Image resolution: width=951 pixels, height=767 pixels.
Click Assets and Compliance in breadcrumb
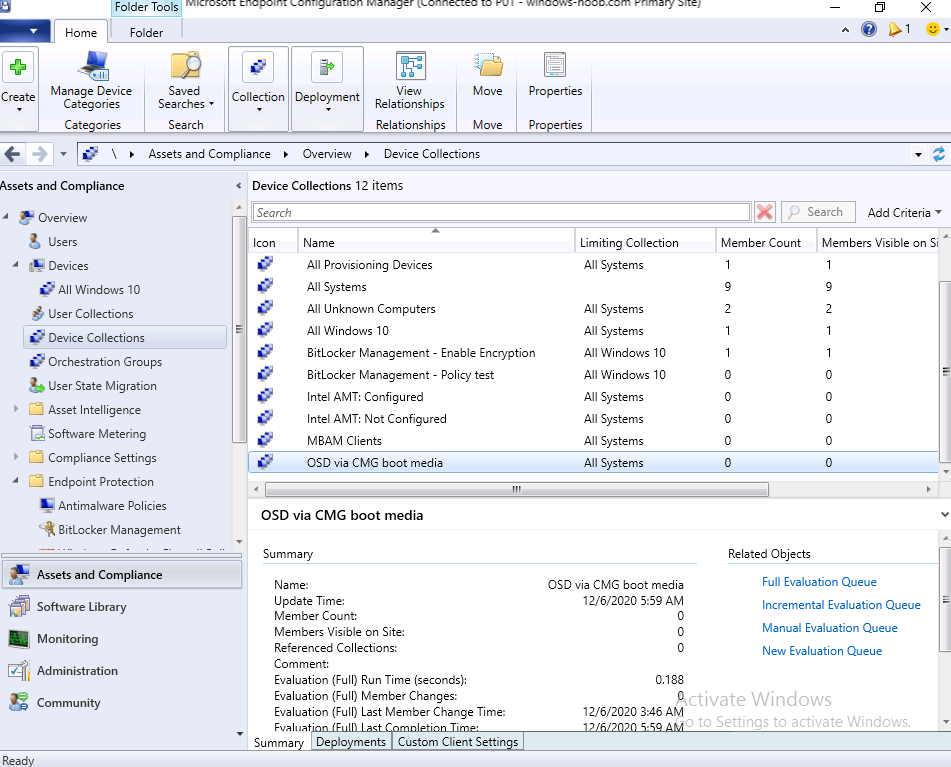[x=209, y=154]
